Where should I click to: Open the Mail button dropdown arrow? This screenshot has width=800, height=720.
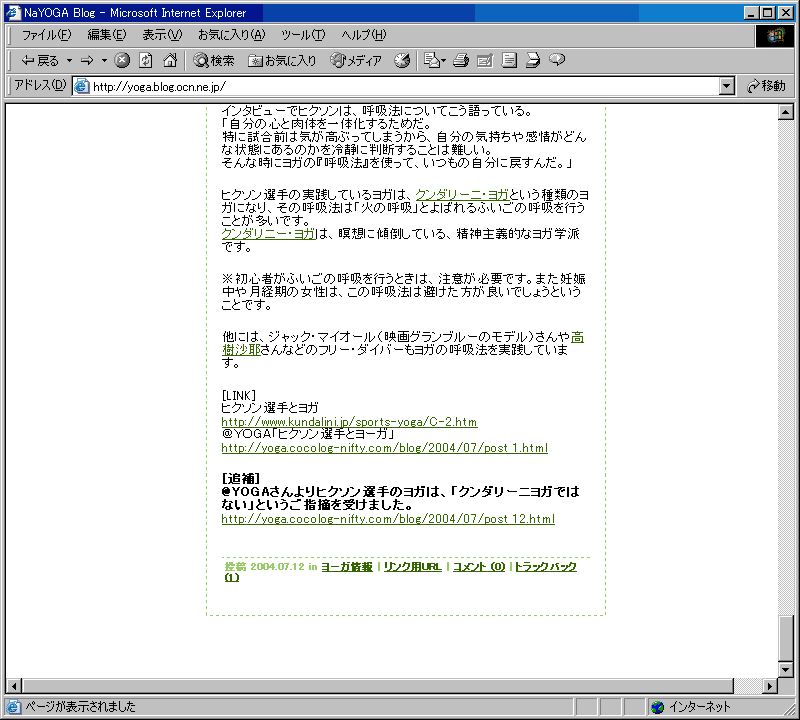(x=443, y=61)
